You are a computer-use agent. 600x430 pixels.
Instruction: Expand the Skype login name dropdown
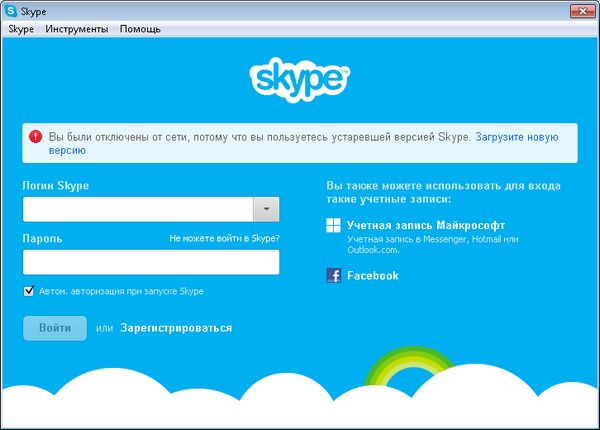pyautogui.click(x=266, y=209)
